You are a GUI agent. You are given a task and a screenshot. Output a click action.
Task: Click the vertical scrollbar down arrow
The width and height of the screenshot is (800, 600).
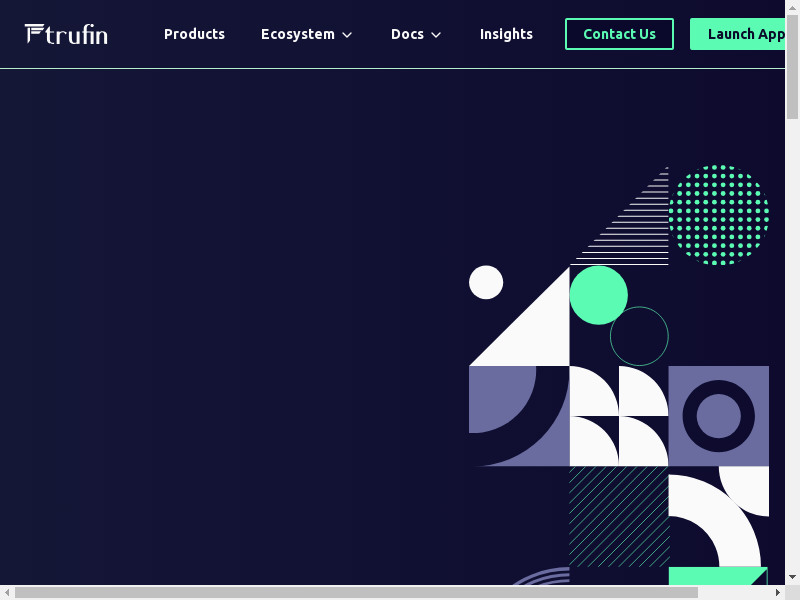tap(792, 577)
